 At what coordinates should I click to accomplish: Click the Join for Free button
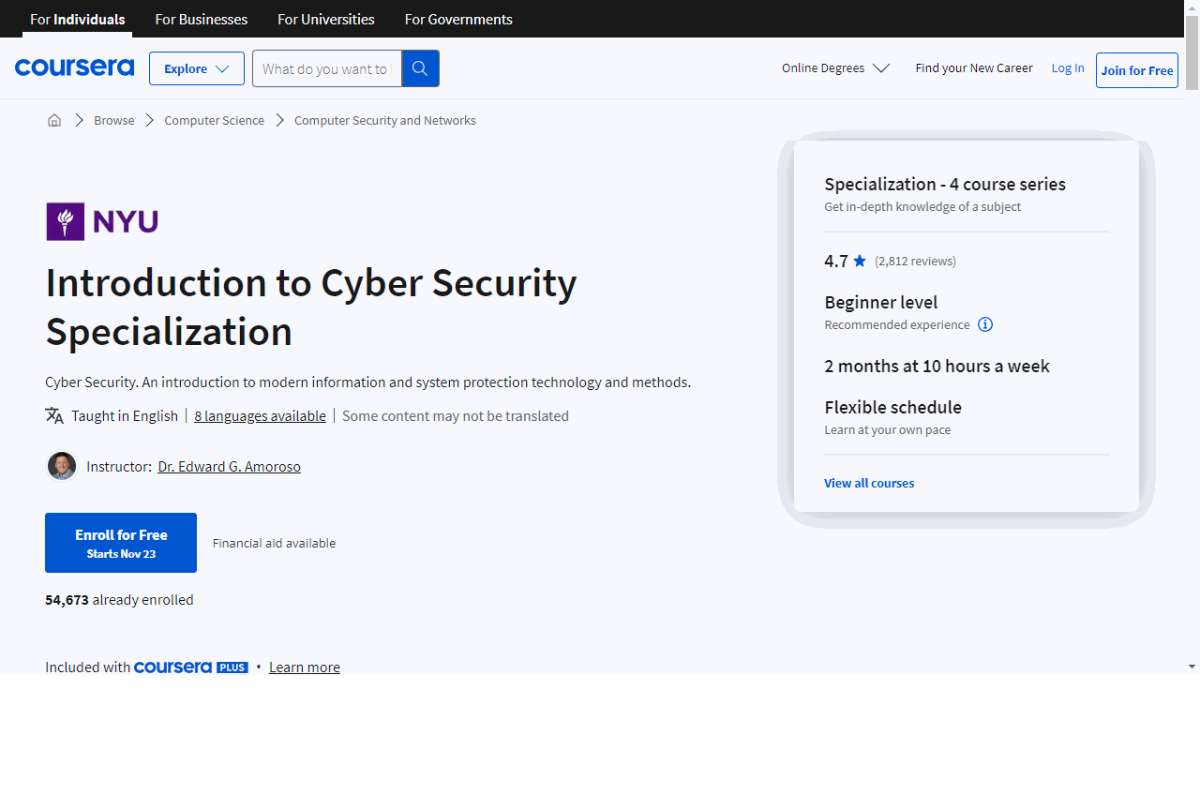click(x=1136, y=70)
